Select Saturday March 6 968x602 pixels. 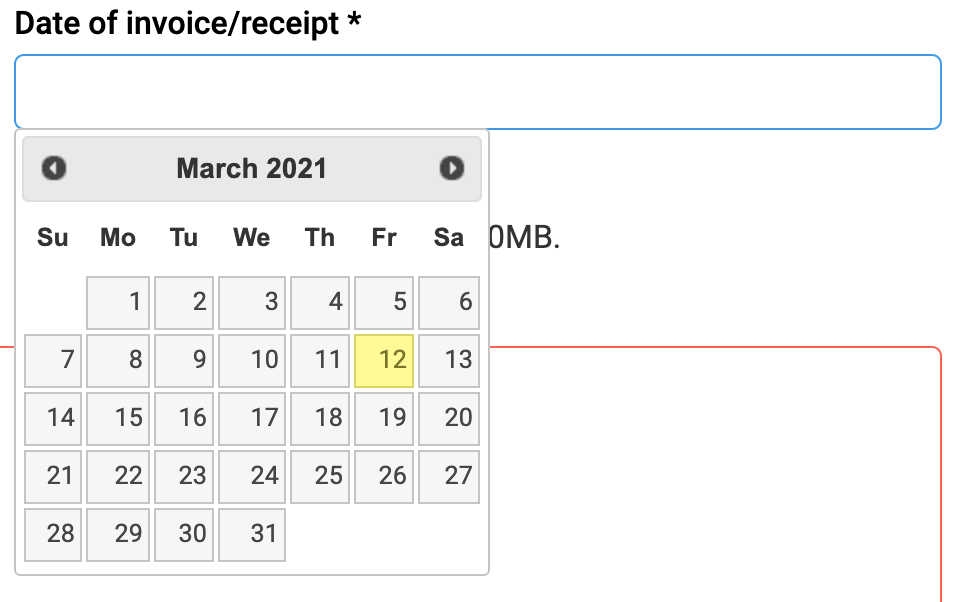pyautogui.click(x=449, y=302)
